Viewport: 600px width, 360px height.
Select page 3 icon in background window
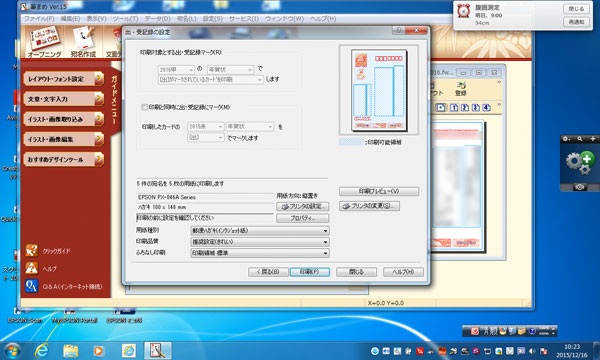click(x=476, y=108)
